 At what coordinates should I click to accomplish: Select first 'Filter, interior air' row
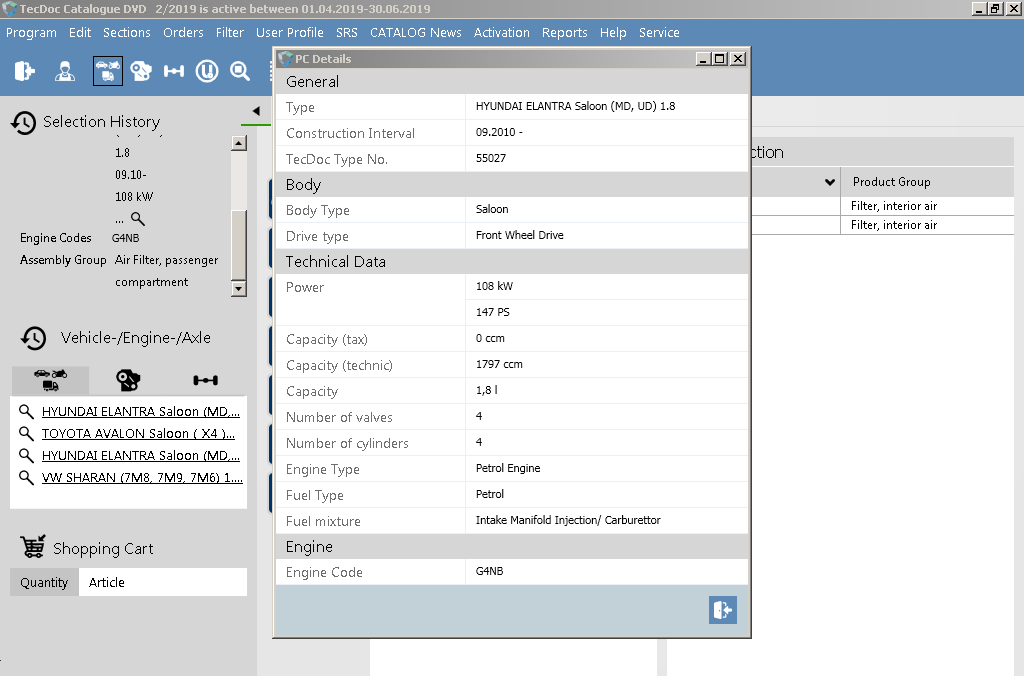coord(894,206)
